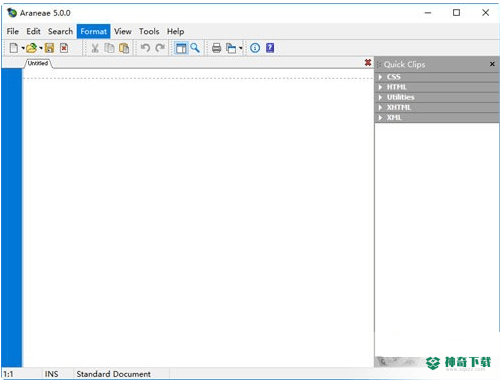This screenshot has width=500, height=381.
Task: Expand the CSS clips group
Action: pyautogui.click(x=437, y=77)
